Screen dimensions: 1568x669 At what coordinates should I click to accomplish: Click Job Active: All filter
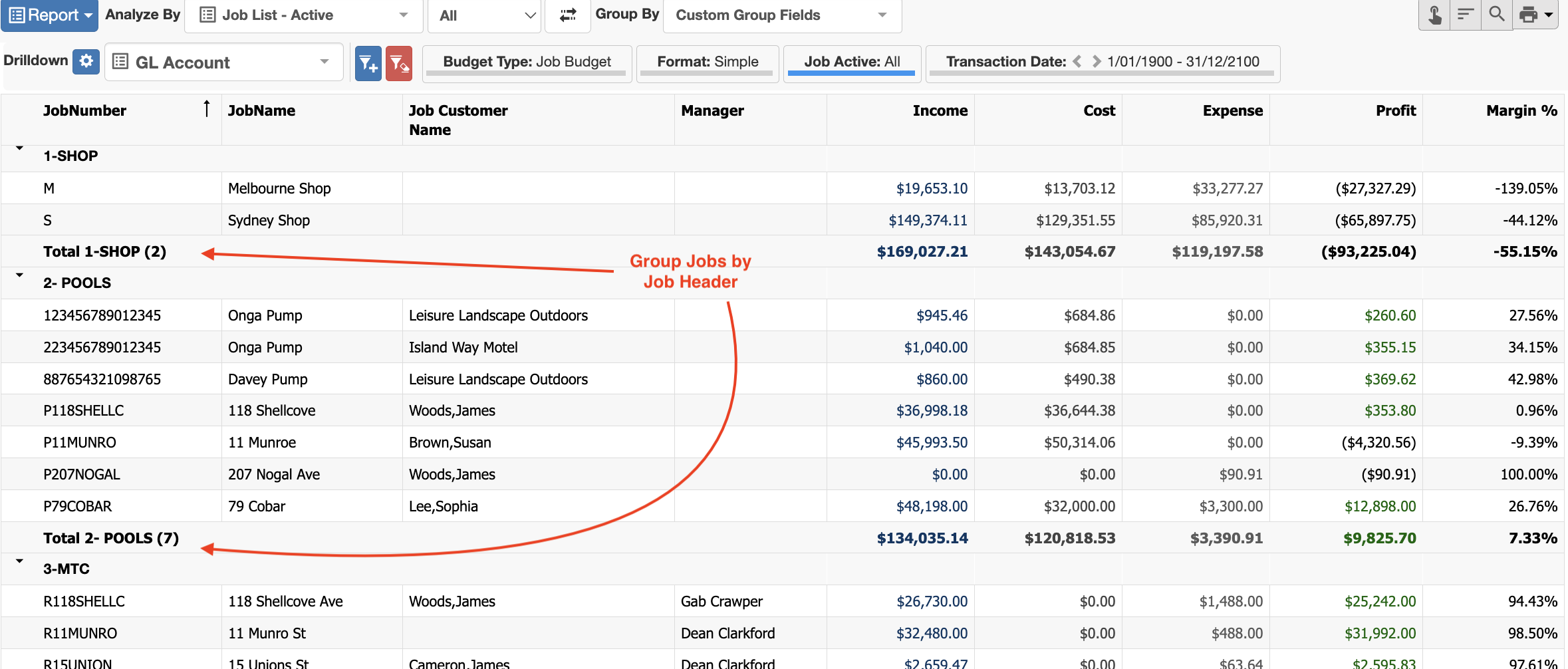pyautogui.click(x=852, y=63)
